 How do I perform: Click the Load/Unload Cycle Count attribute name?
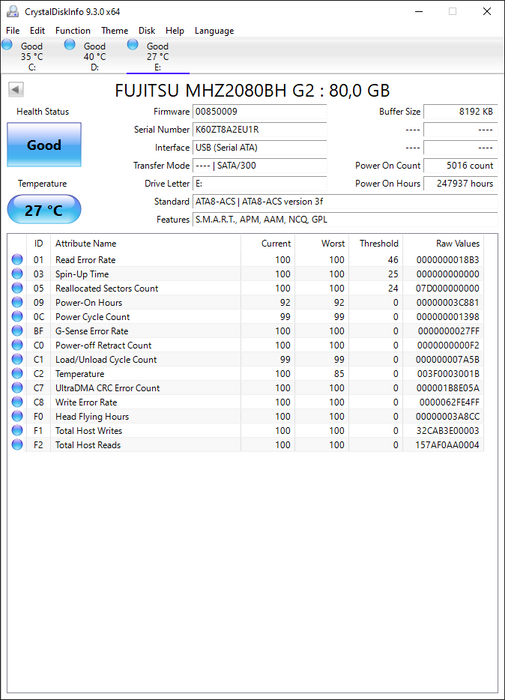pyautogui.click(x=106, y=359)
